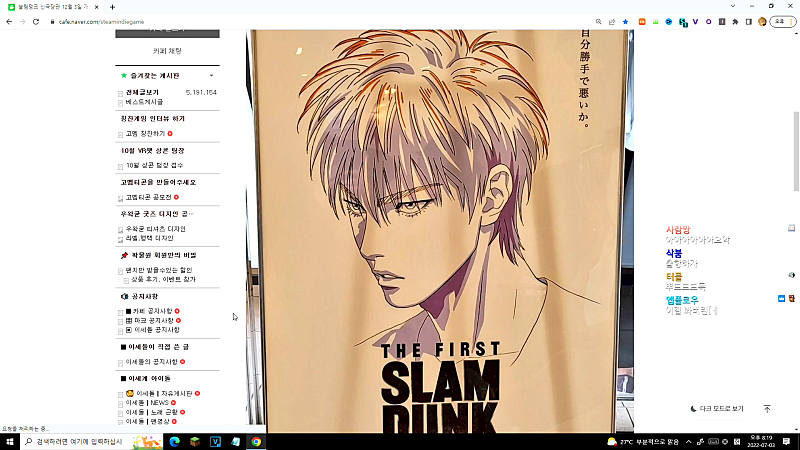The width and height of the screenshot is (800, 450).
Task: Close the current Naver cafe tab
Action: 96,7
